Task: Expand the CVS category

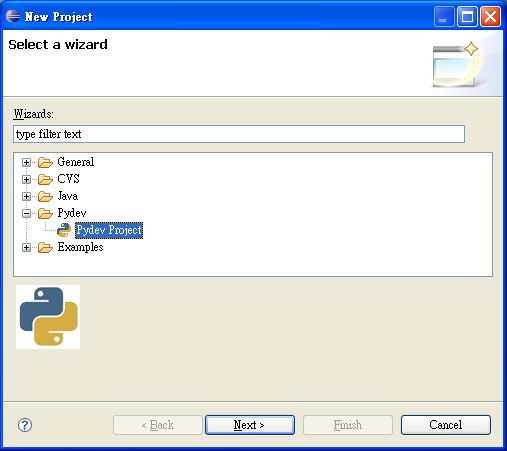Action: coord(26,179)
